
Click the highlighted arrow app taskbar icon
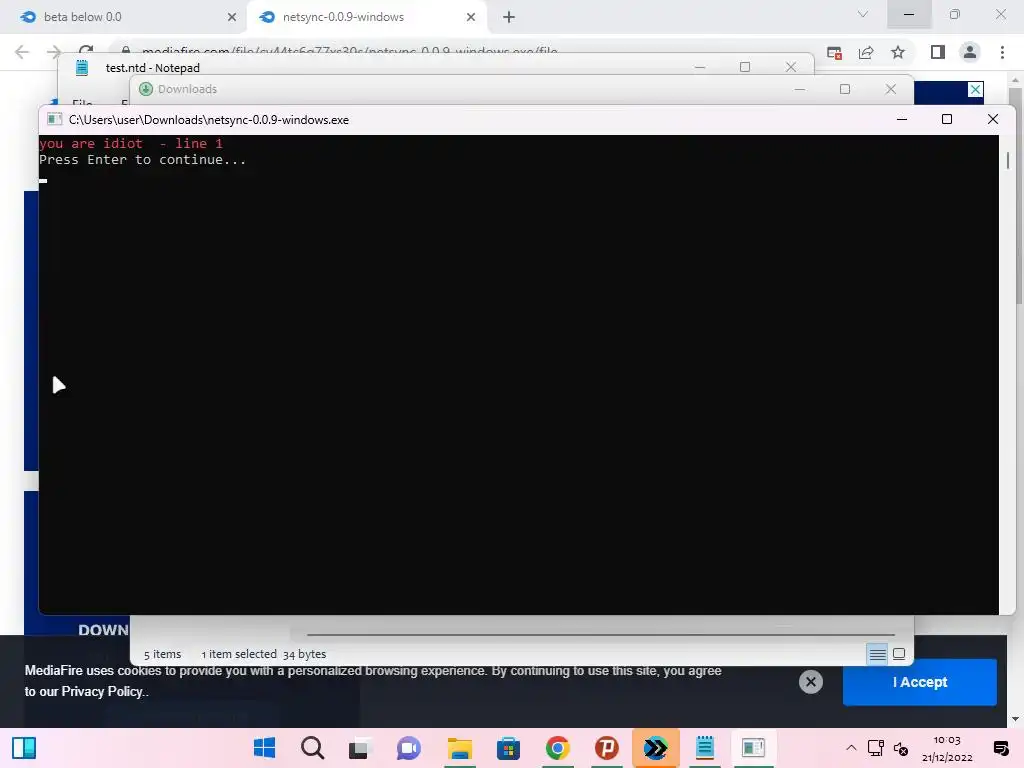coord(656,748)
